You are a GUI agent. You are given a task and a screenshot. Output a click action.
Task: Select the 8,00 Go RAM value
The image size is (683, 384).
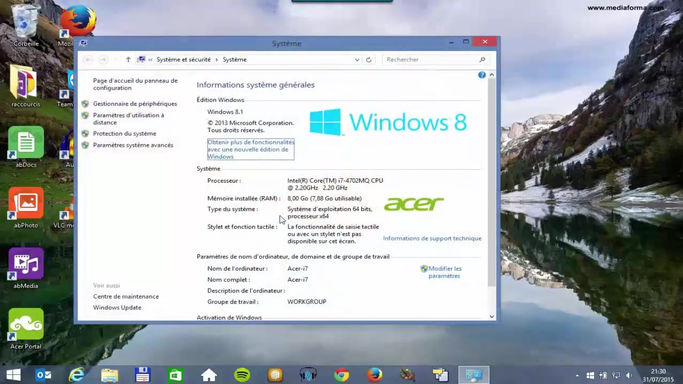tap(325, 198)
